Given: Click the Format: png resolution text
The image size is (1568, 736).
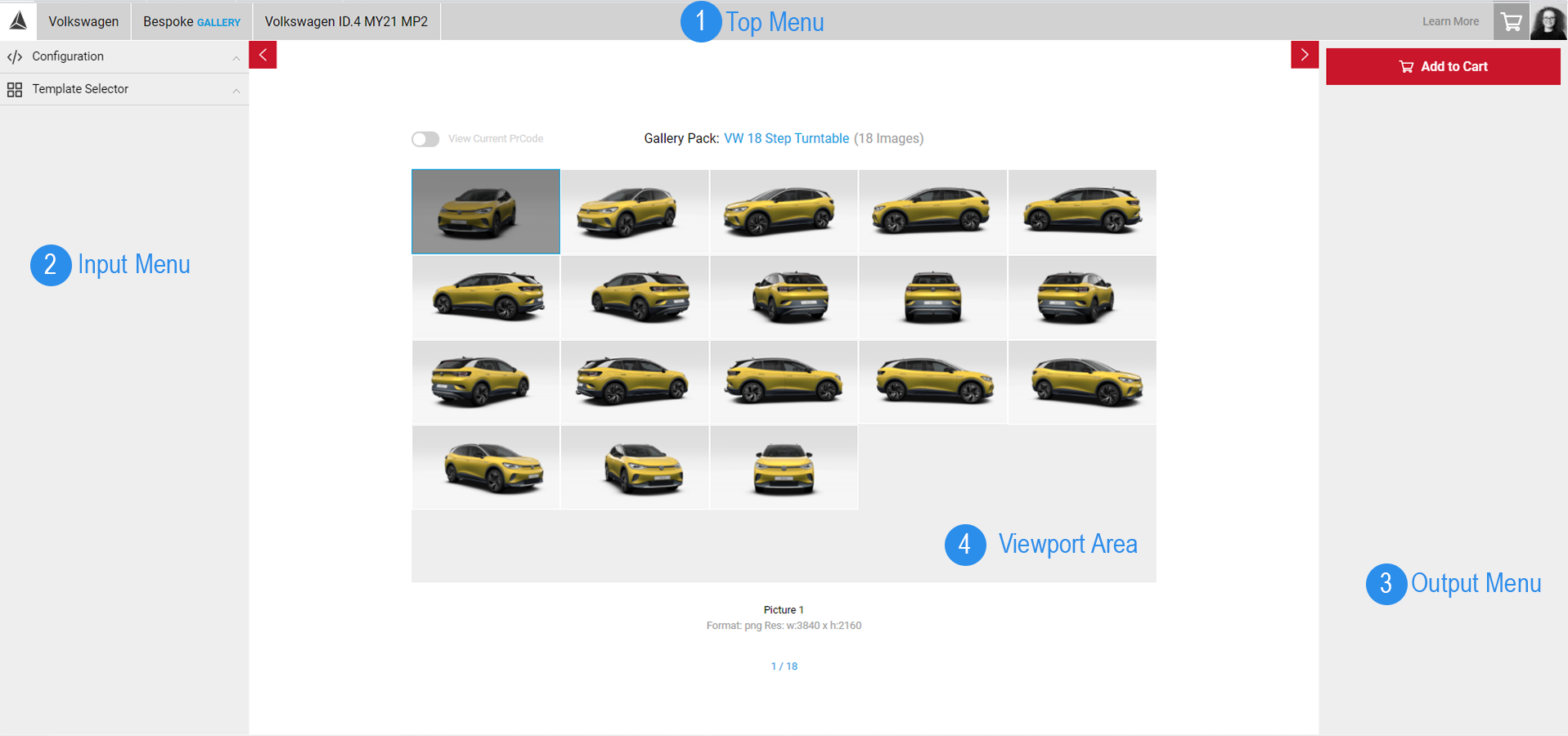Looking at the screenshot, I should pyautogui.click(x=784, y=626).
